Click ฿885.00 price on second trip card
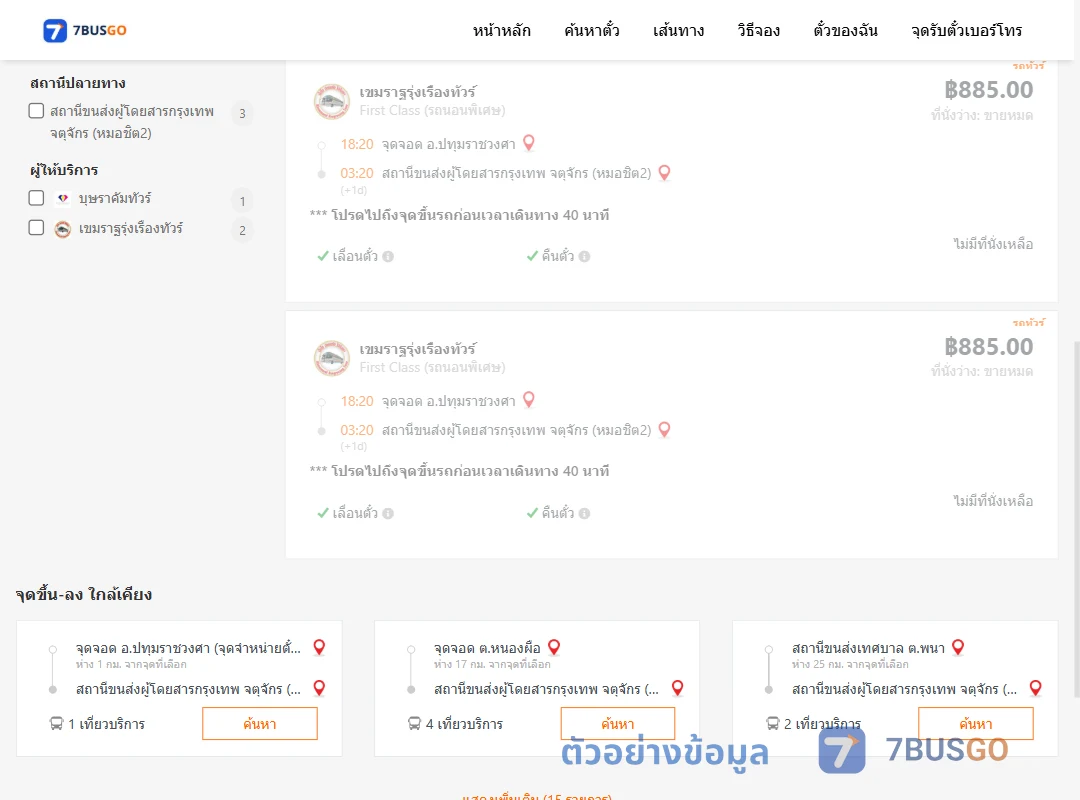The width and height of the screenshot is (1080, 800). coord(988,347)
